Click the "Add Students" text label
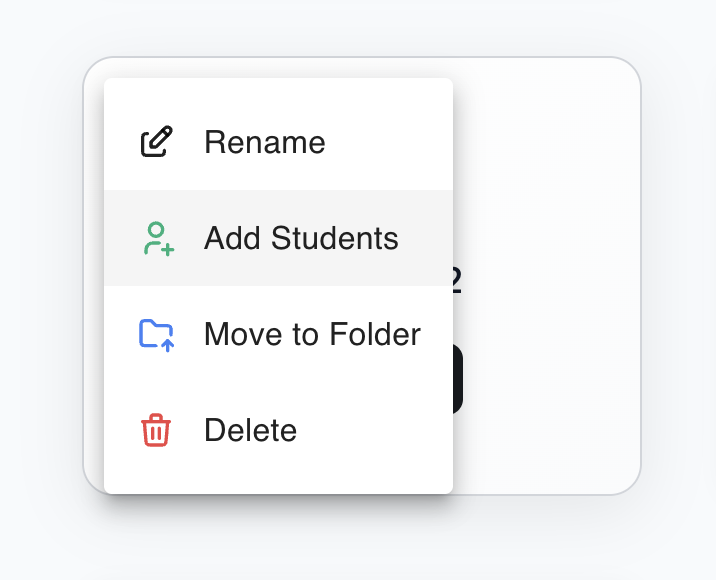 pos(301,238)
